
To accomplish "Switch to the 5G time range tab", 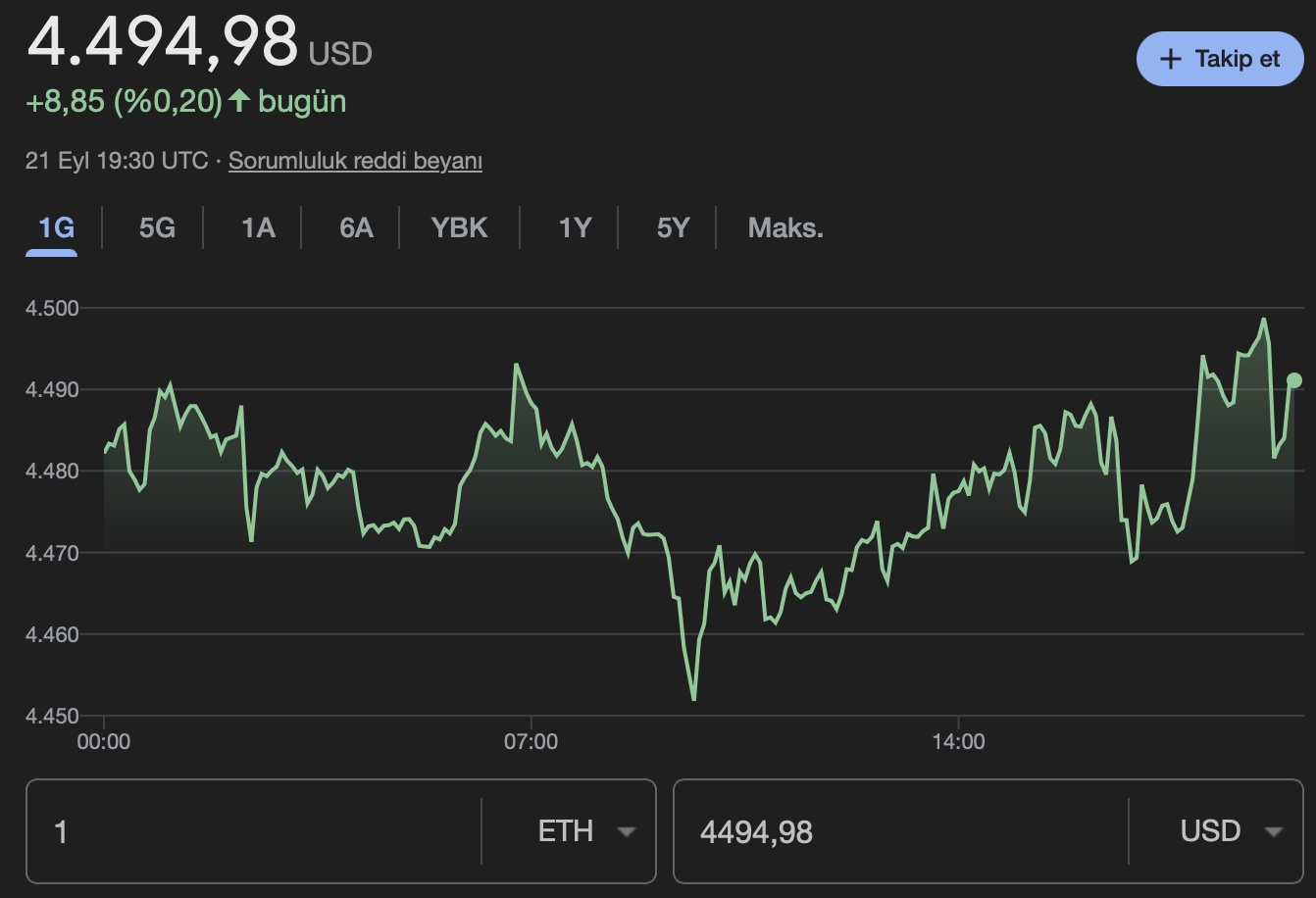I will [x=157, y=227].
